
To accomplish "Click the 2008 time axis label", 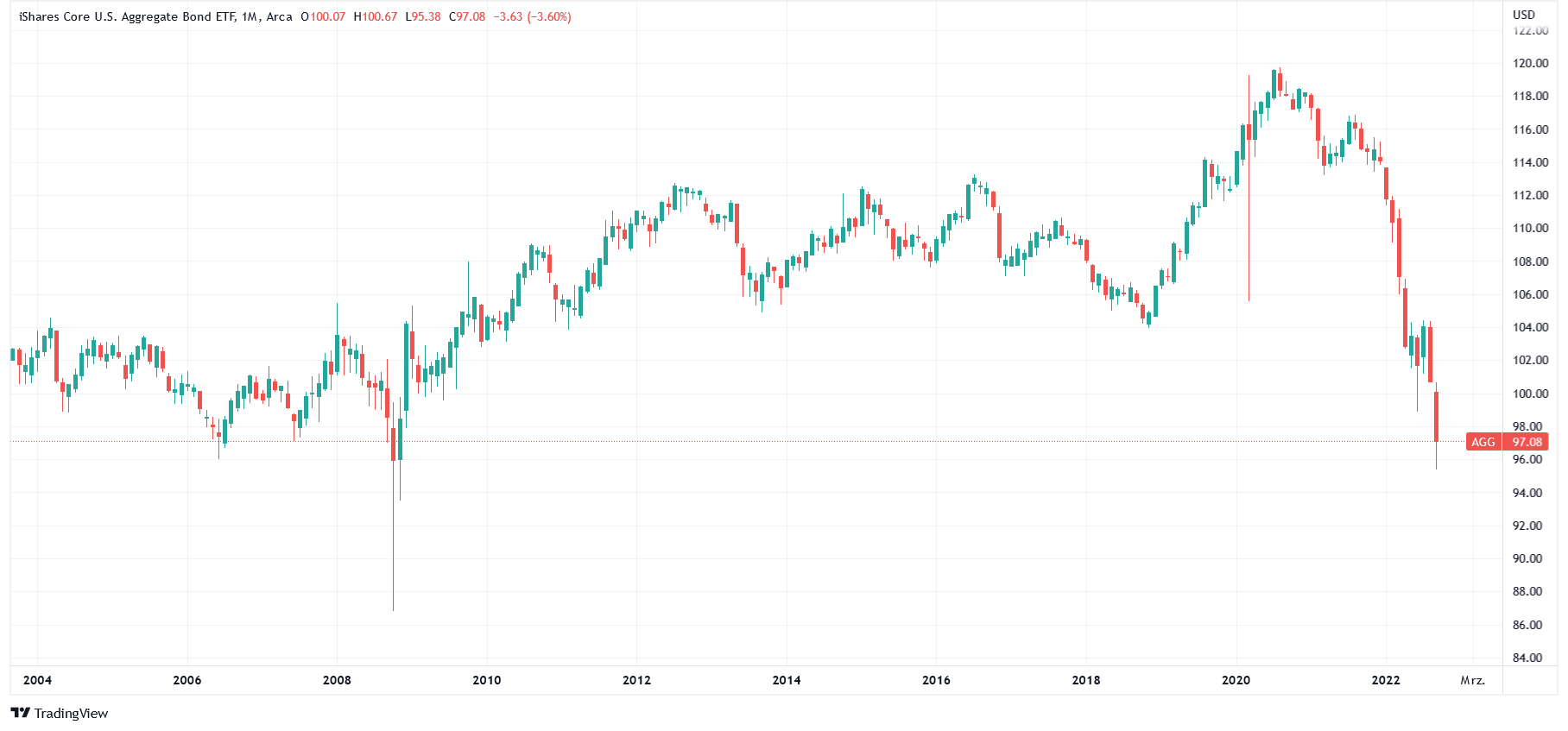I will tap(337, 680).
